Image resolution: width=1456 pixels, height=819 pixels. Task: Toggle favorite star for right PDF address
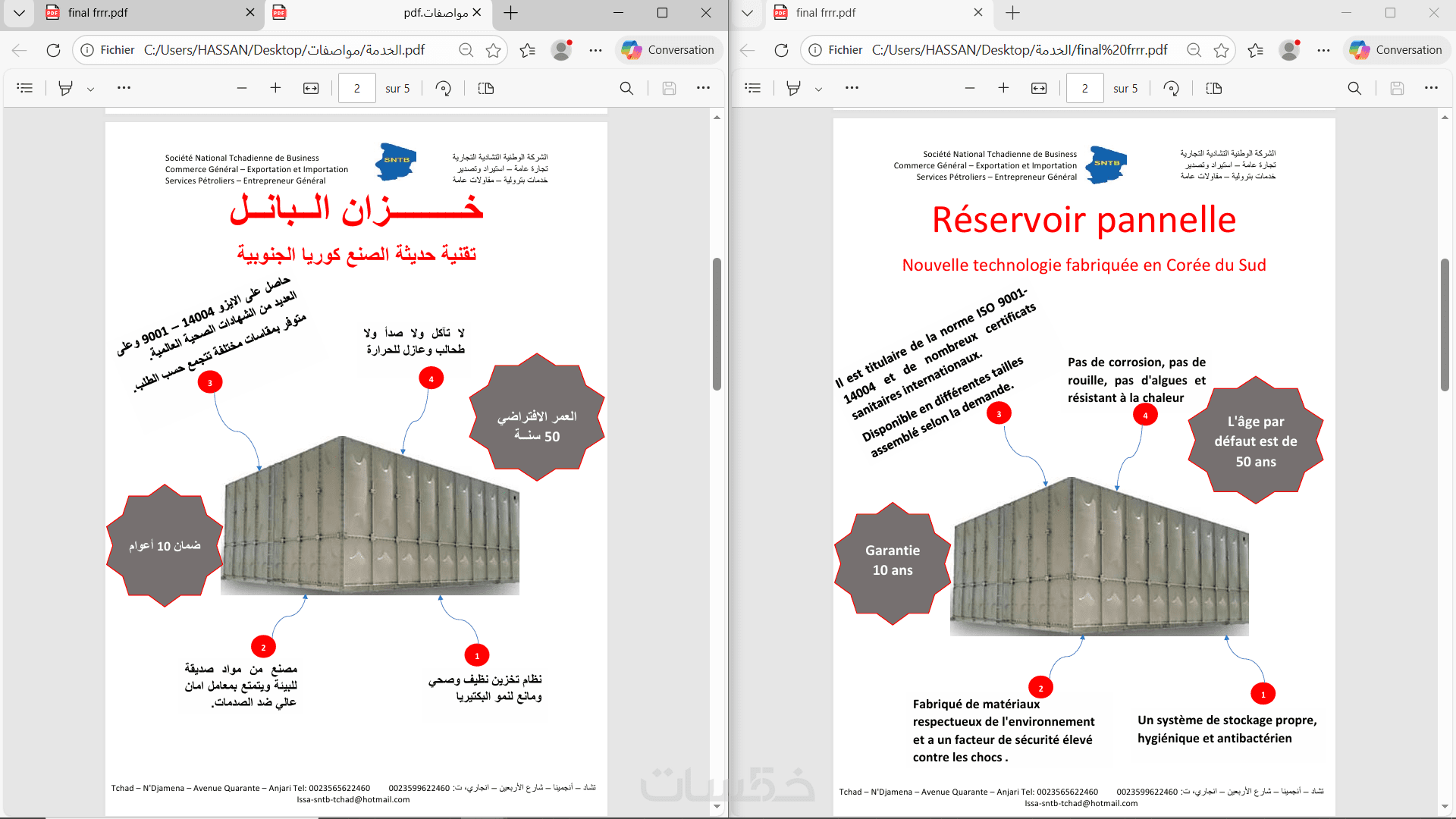point(1221,50)
